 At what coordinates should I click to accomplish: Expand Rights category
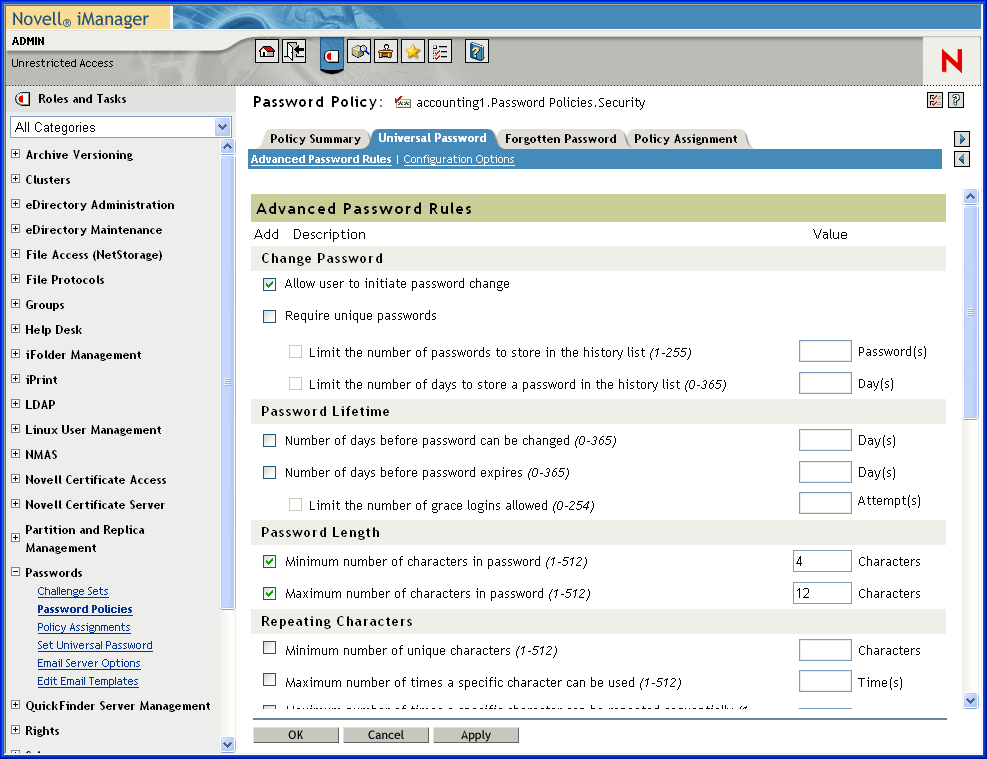[16, 730]
